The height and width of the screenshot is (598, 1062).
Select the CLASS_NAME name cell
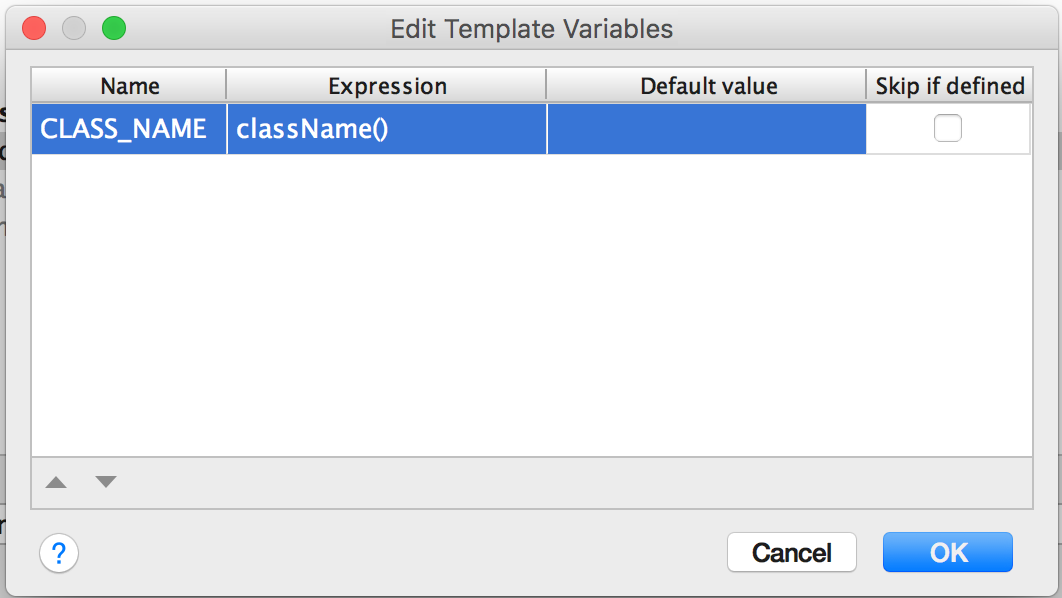pos(128,128)
